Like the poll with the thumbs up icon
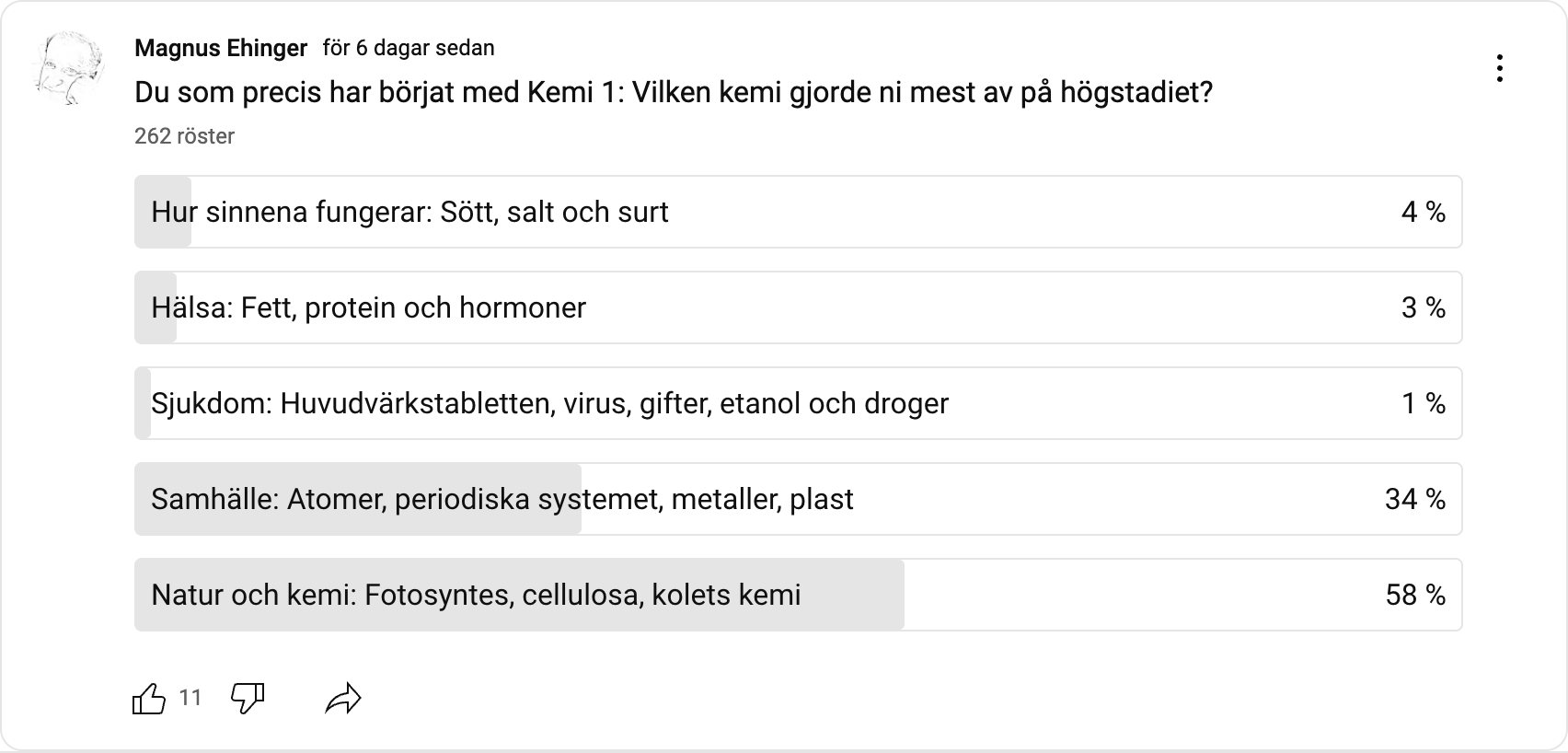Image resolution: width=1568 pixels, height=753 pixels. (x=150, y=699)
